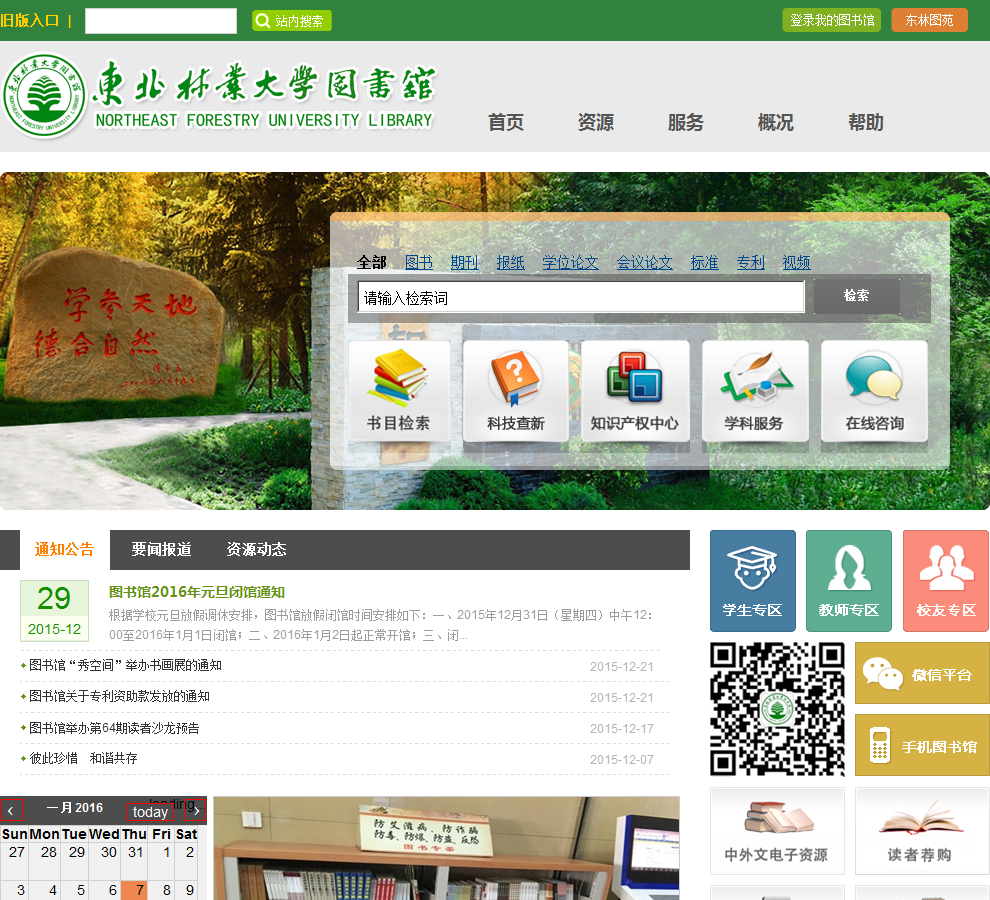The height and width of the screenshot is (900, 990).
Task: Open the 图书馆举办第64期读者沙龙预告 notice
Action: 114,728
